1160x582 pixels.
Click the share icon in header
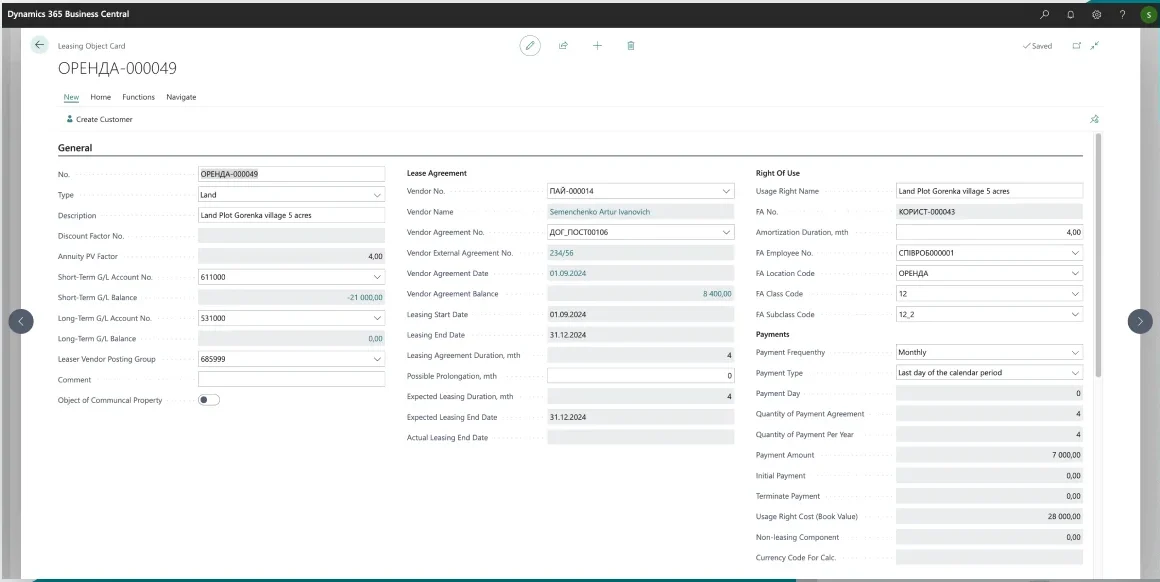tap(563, 46)
